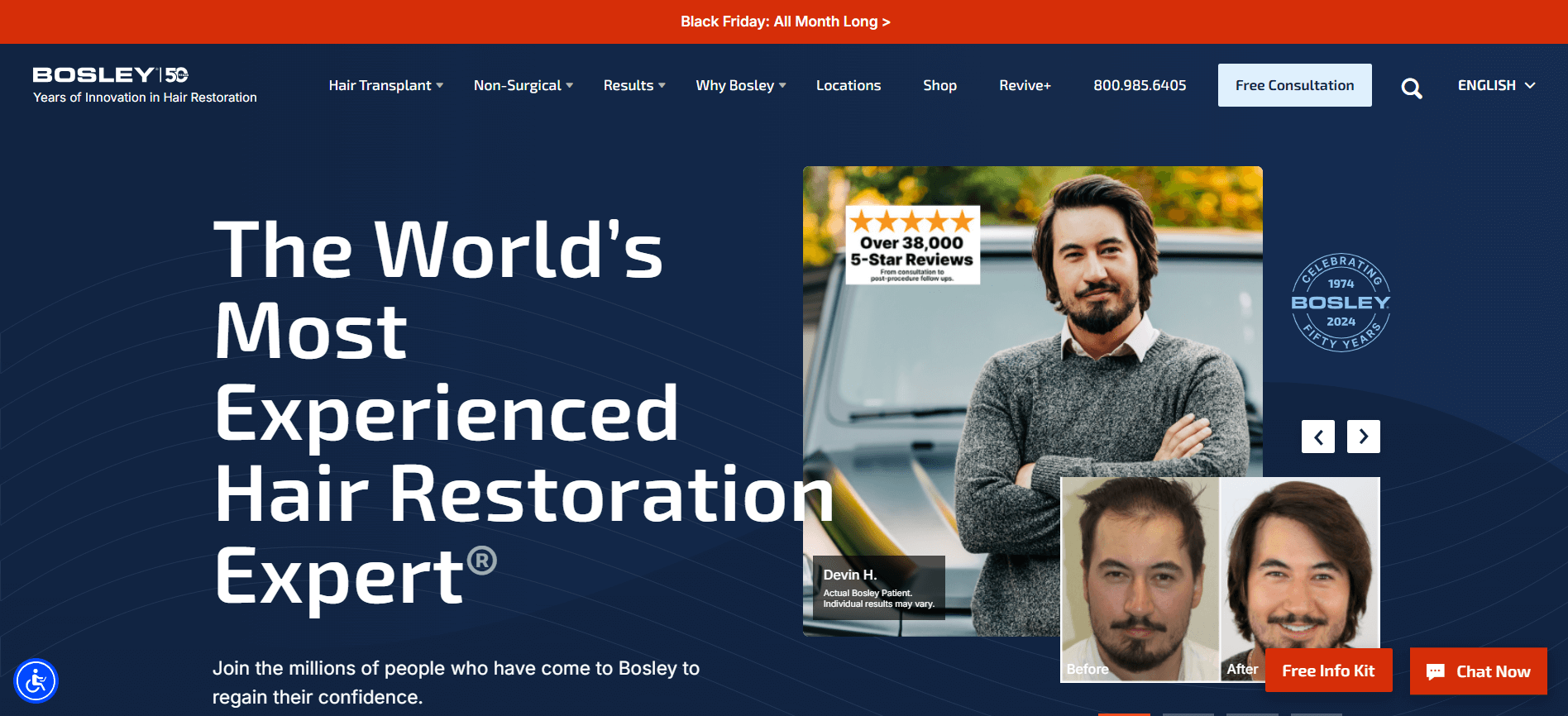This screenshot has width=1568, height=716.
Task: Open the ENGLISH language selector
Action: [x=1495, y=85]
